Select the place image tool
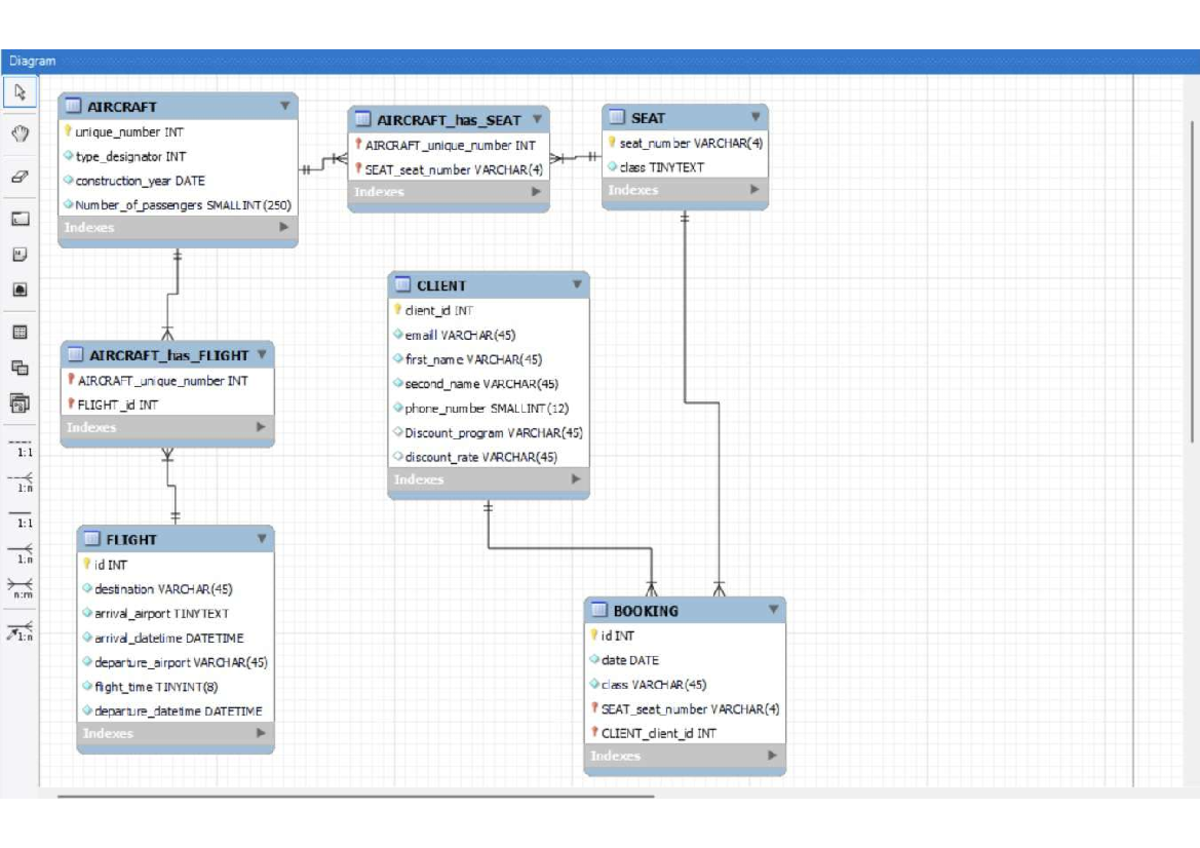Viewport: 1200px width, 848px height. (x=19, y=290)
